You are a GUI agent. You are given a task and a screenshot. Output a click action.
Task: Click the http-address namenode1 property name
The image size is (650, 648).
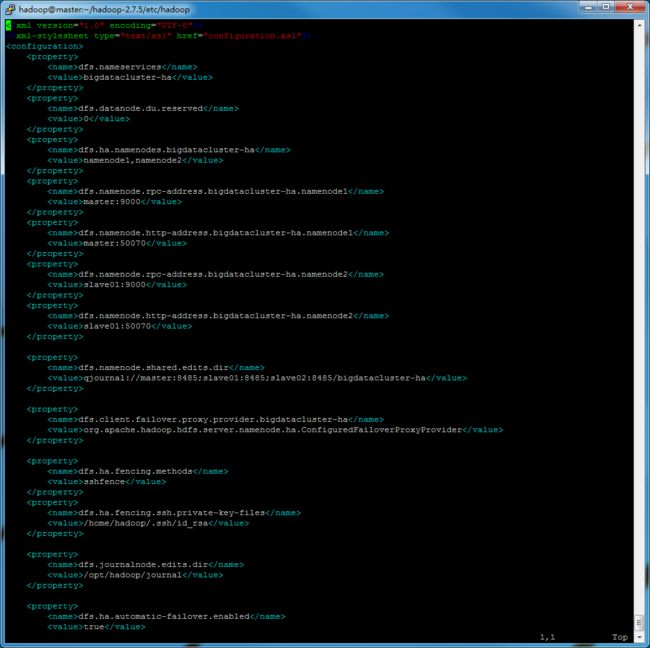[x=216, y=233]
